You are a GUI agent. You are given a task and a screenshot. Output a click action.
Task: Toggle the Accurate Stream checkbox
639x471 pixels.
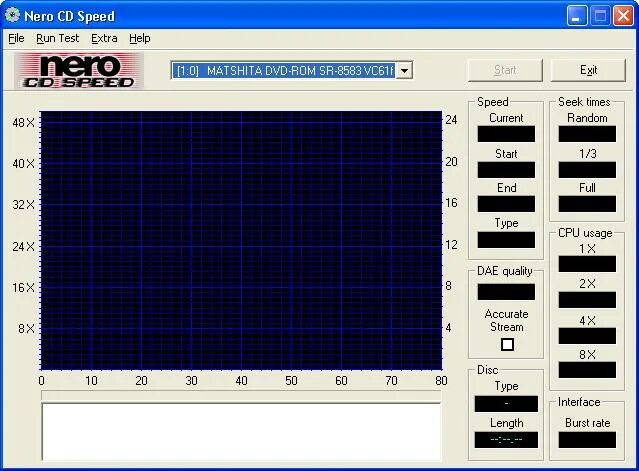click(x=507, y=345)
